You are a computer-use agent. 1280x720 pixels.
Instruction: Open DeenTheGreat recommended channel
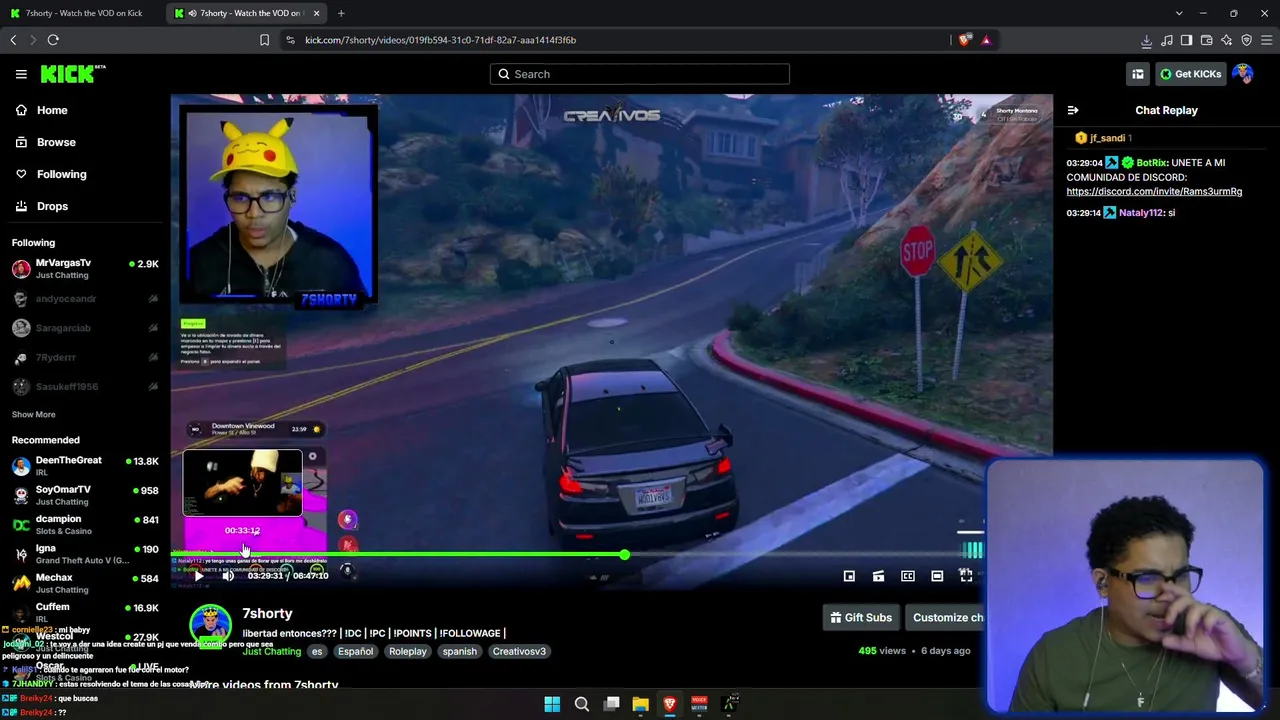[x=85, y=466]
